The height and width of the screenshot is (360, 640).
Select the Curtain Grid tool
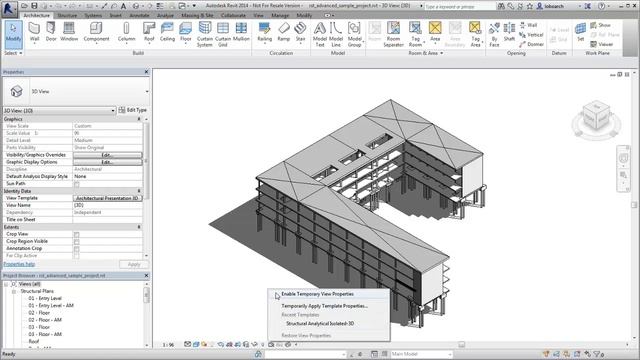[223, 34]
